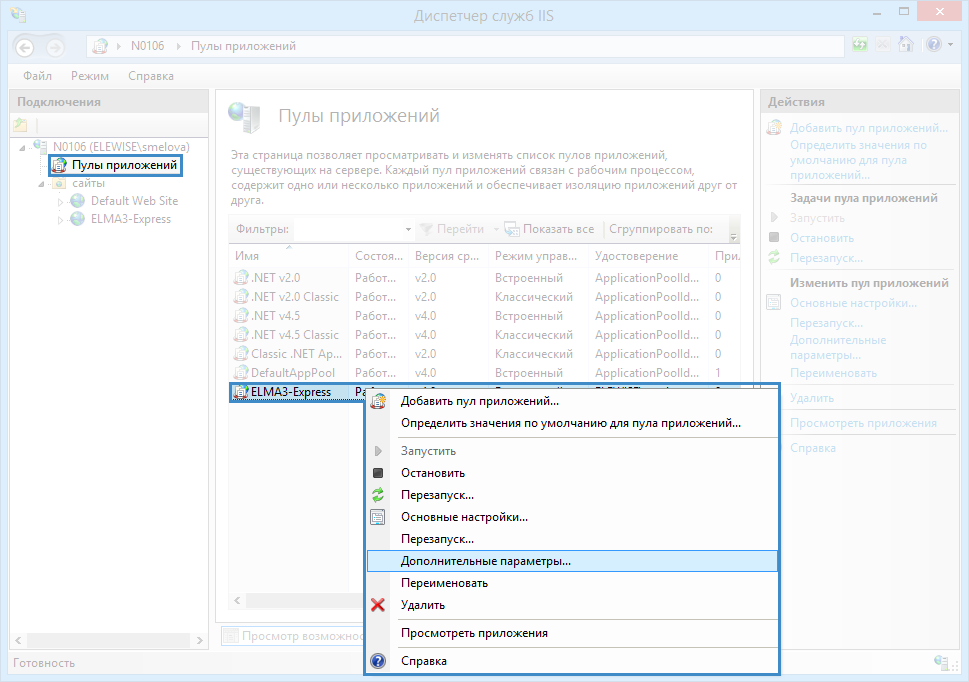The image size is (969, 682).
Task: Click the green restart icon in context menu
Action: pos(378,495)
